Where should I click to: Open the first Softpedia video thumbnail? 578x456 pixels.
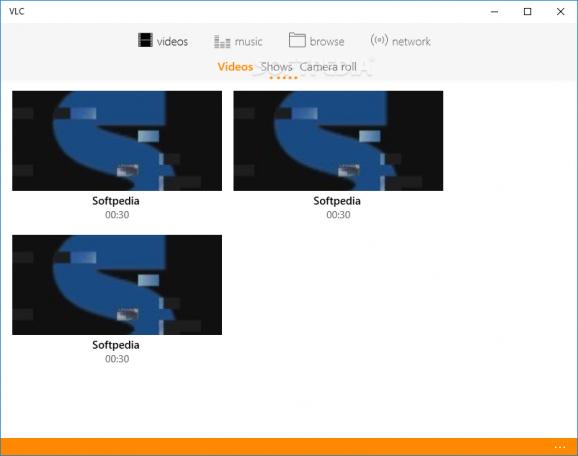[x=117, y=141]
